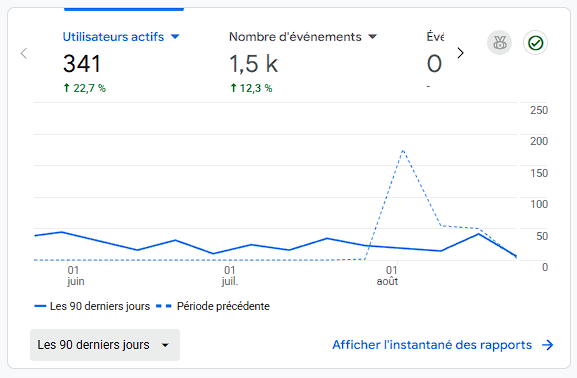Click the Les 90 derniers jours legend entry
The image size is (577, 378).
tap(92, 306)
